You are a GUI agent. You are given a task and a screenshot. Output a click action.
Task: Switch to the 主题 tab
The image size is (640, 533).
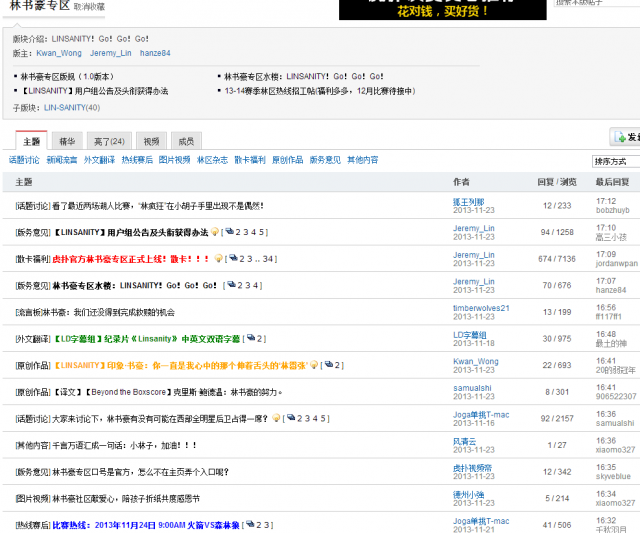31,141
